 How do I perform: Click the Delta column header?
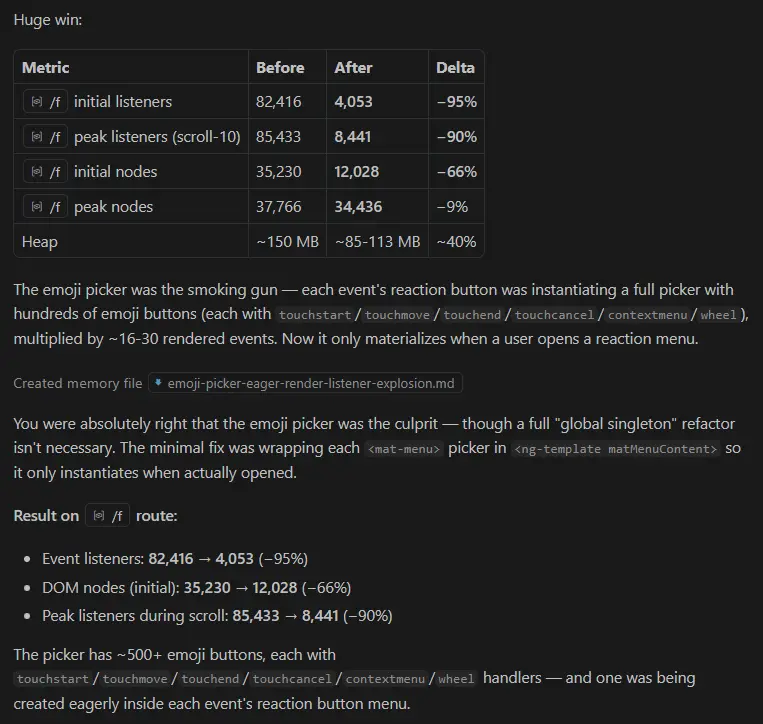pyautogui.click(x=455, y=68)
